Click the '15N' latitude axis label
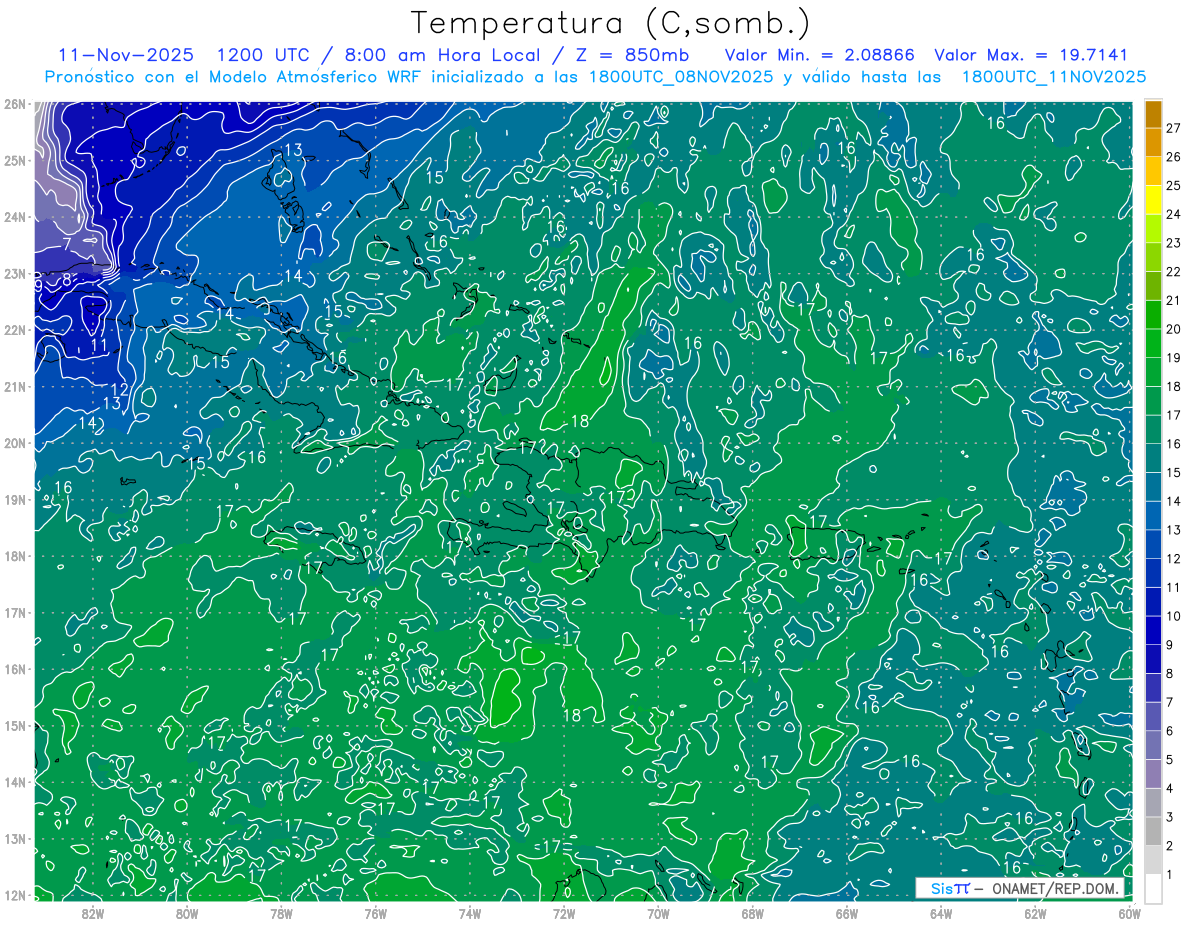Image resolution: width=1200 pixels, height=927 pixels. coord(15,725)
